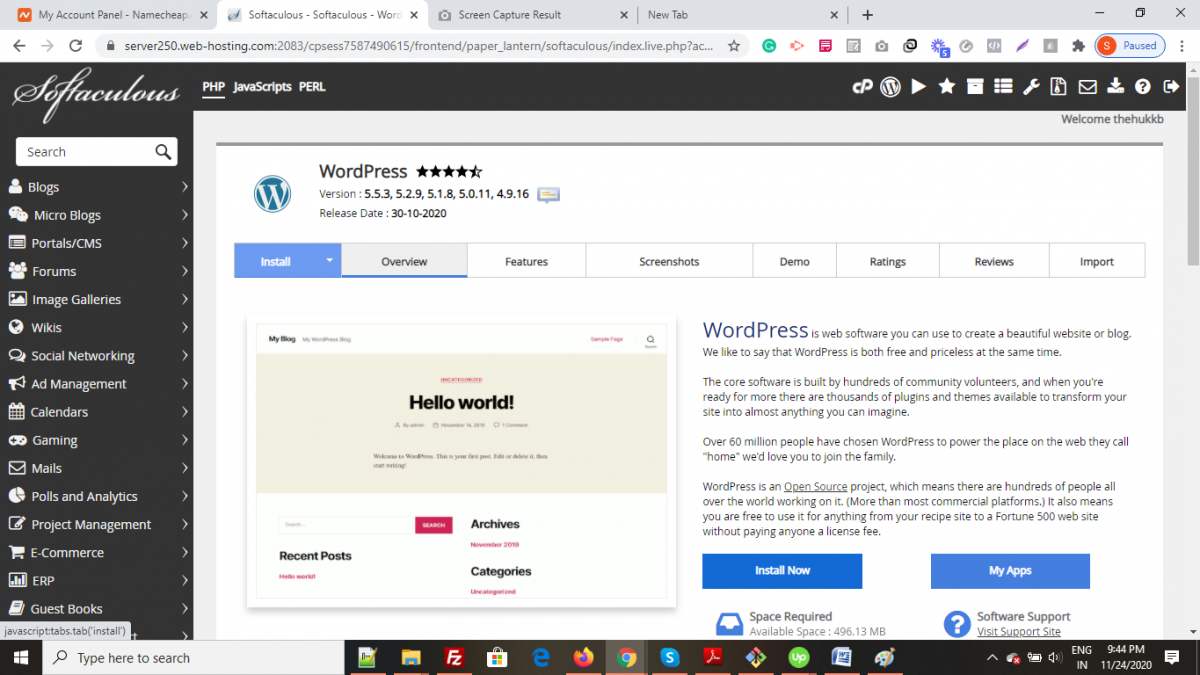Click the Install Now button
Viewport: 1200px width, 675px height.
point(781,571)
